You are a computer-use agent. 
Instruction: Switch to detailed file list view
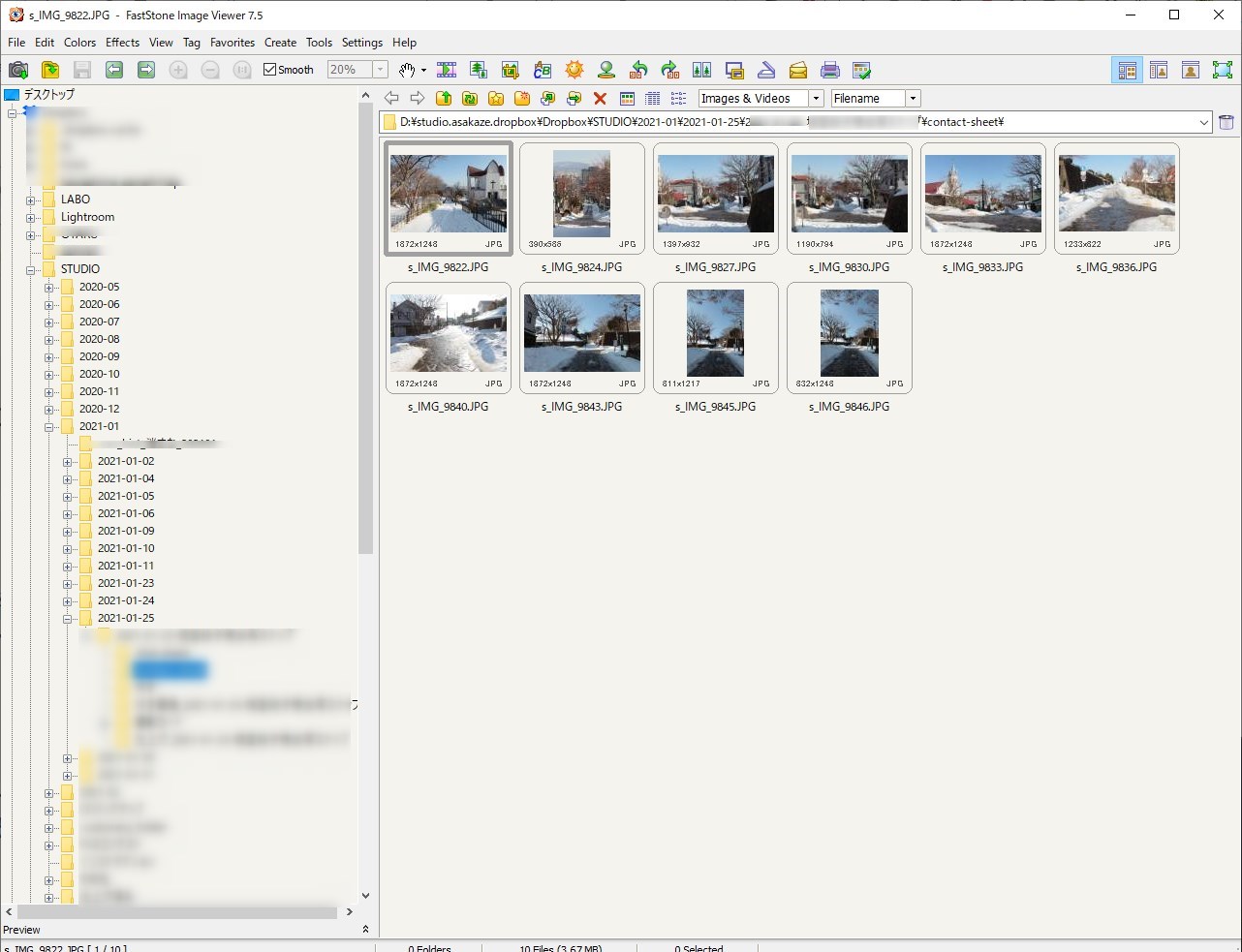(652, 98)
